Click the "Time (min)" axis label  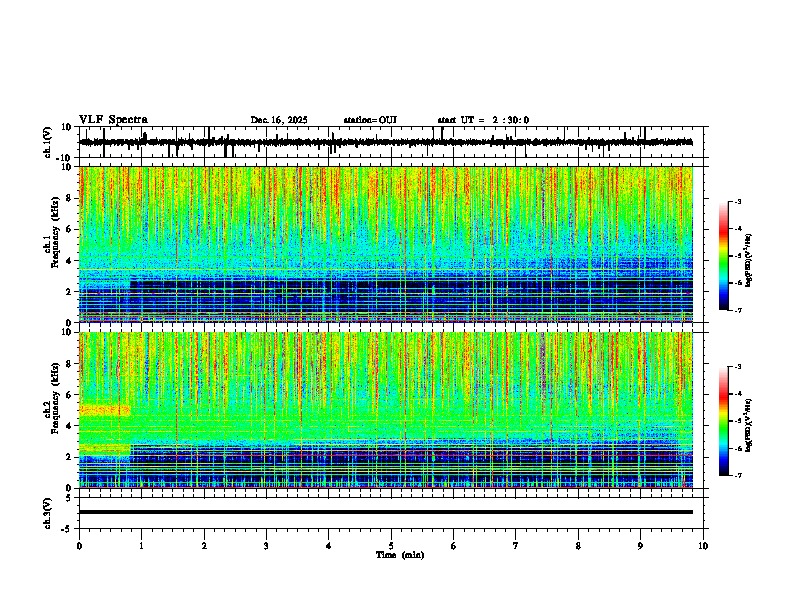[x=400, y=555]
